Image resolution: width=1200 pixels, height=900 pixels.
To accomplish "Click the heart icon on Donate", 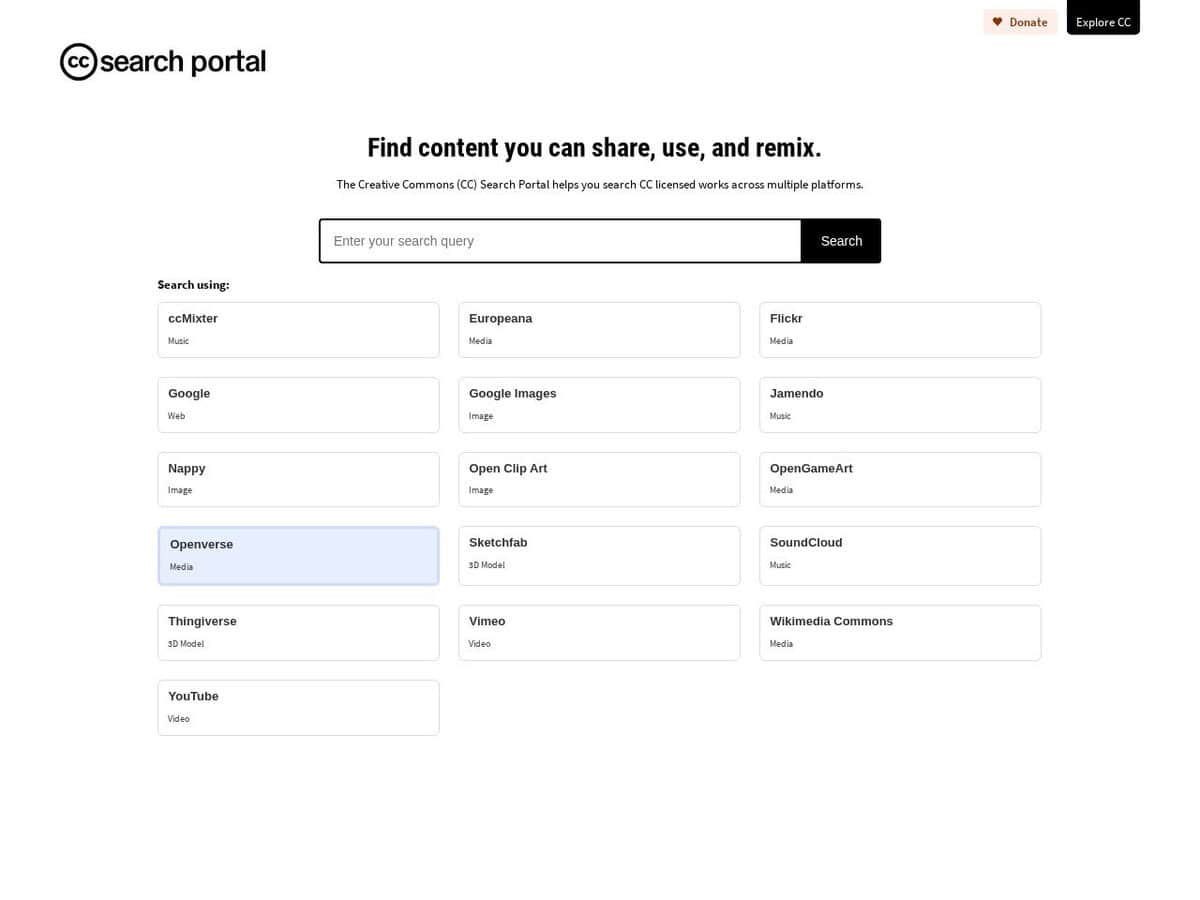I will (997, 22).
